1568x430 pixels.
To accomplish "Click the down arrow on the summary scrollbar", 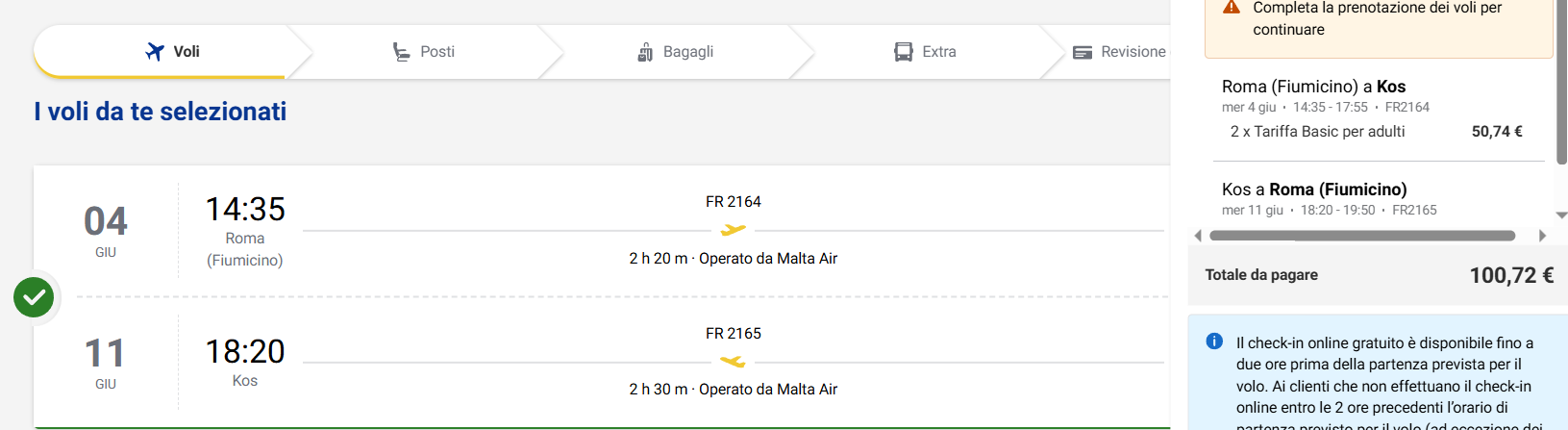I will [1561, 215].
